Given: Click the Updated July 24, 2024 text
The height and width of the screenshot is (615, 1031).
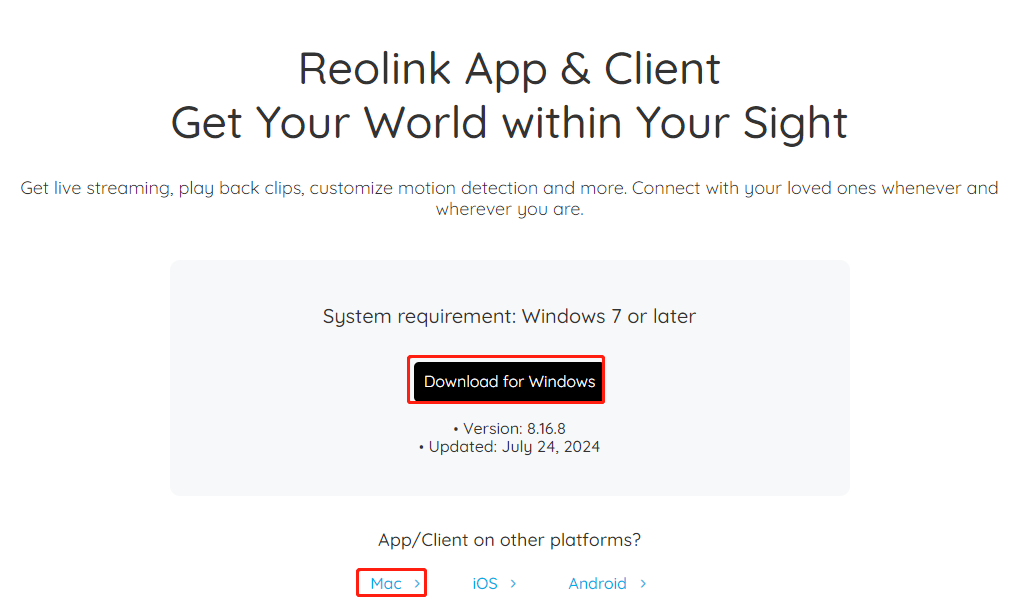Looking at the screenshot, I should point(515,447).
